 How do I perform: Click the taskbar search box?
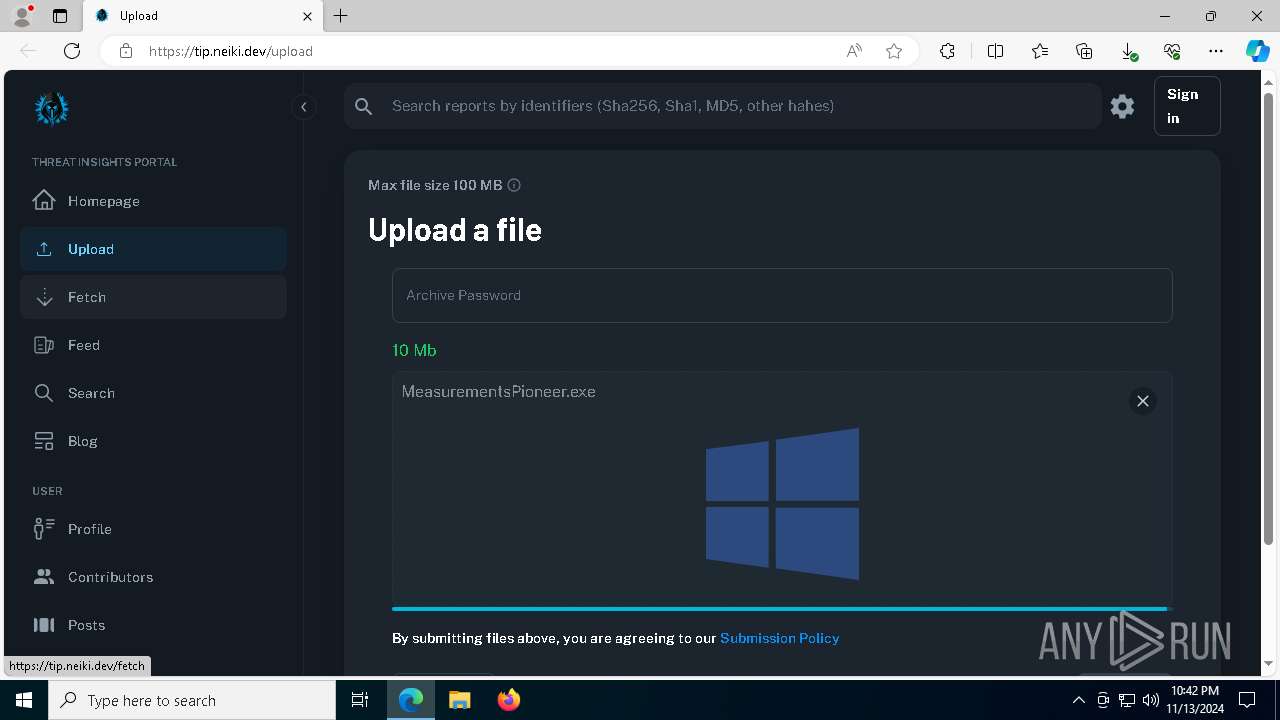(x=192, y=700)
